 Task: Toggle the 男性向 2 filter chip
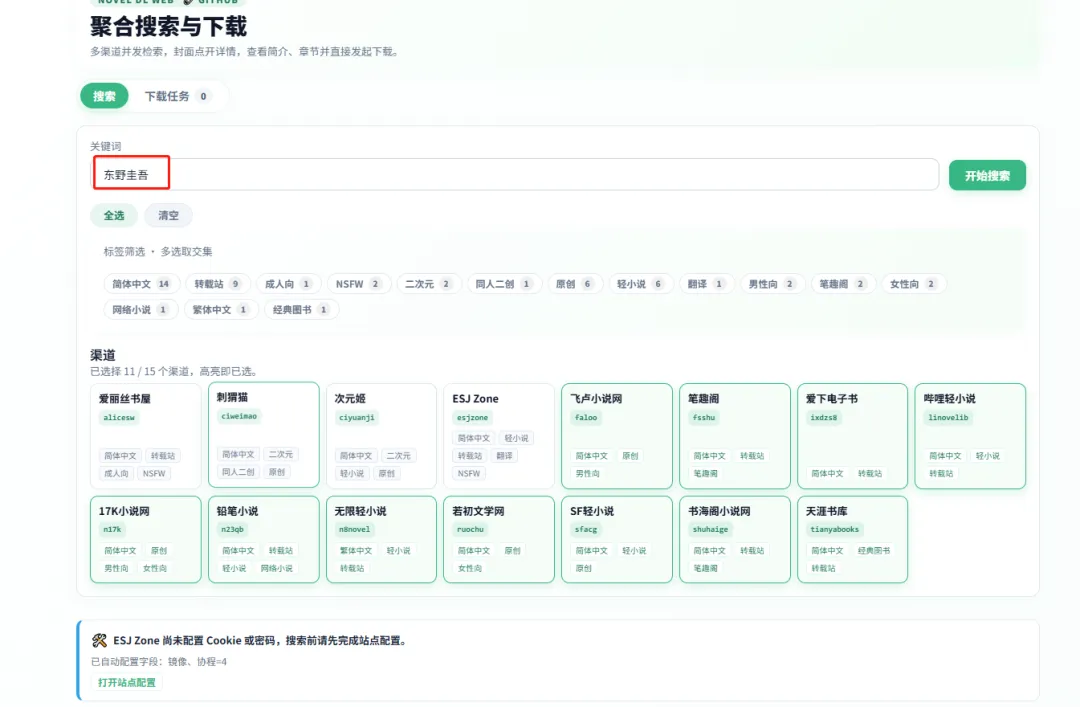[x=772, y=284]
